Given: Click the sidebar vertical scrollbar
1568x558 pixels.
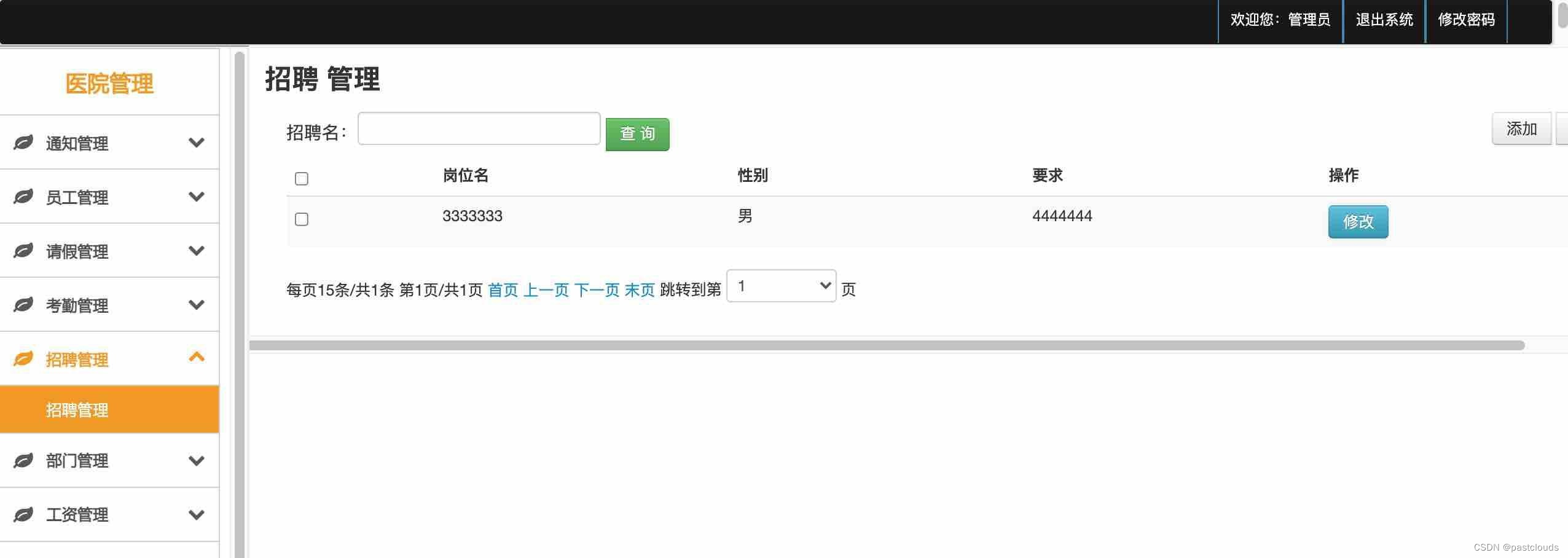Looking at the screenshot, I should [x=240, y=304].
